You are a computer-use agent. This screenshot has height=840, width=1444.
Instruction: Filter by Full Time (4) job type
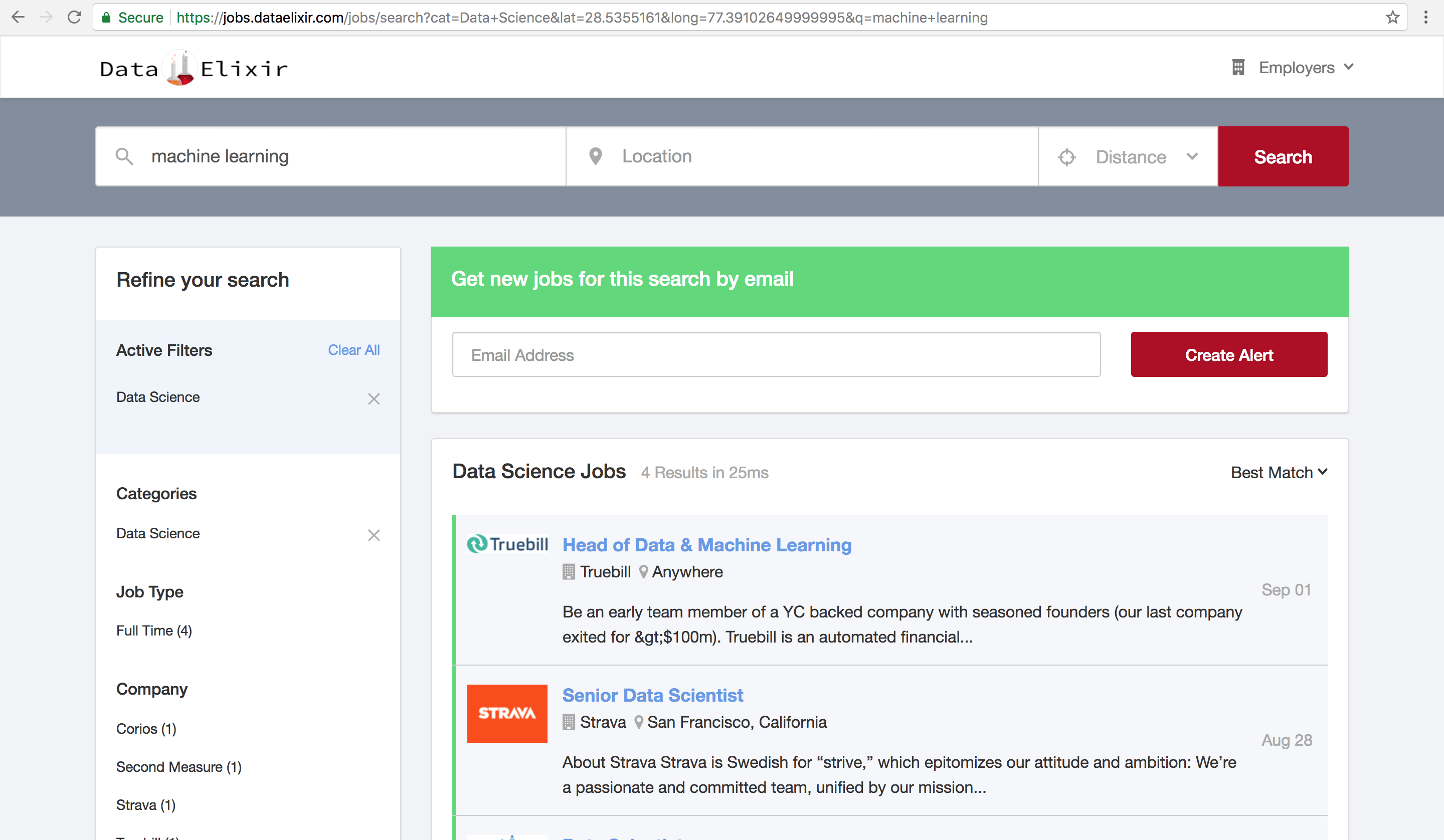coord(153,631)
